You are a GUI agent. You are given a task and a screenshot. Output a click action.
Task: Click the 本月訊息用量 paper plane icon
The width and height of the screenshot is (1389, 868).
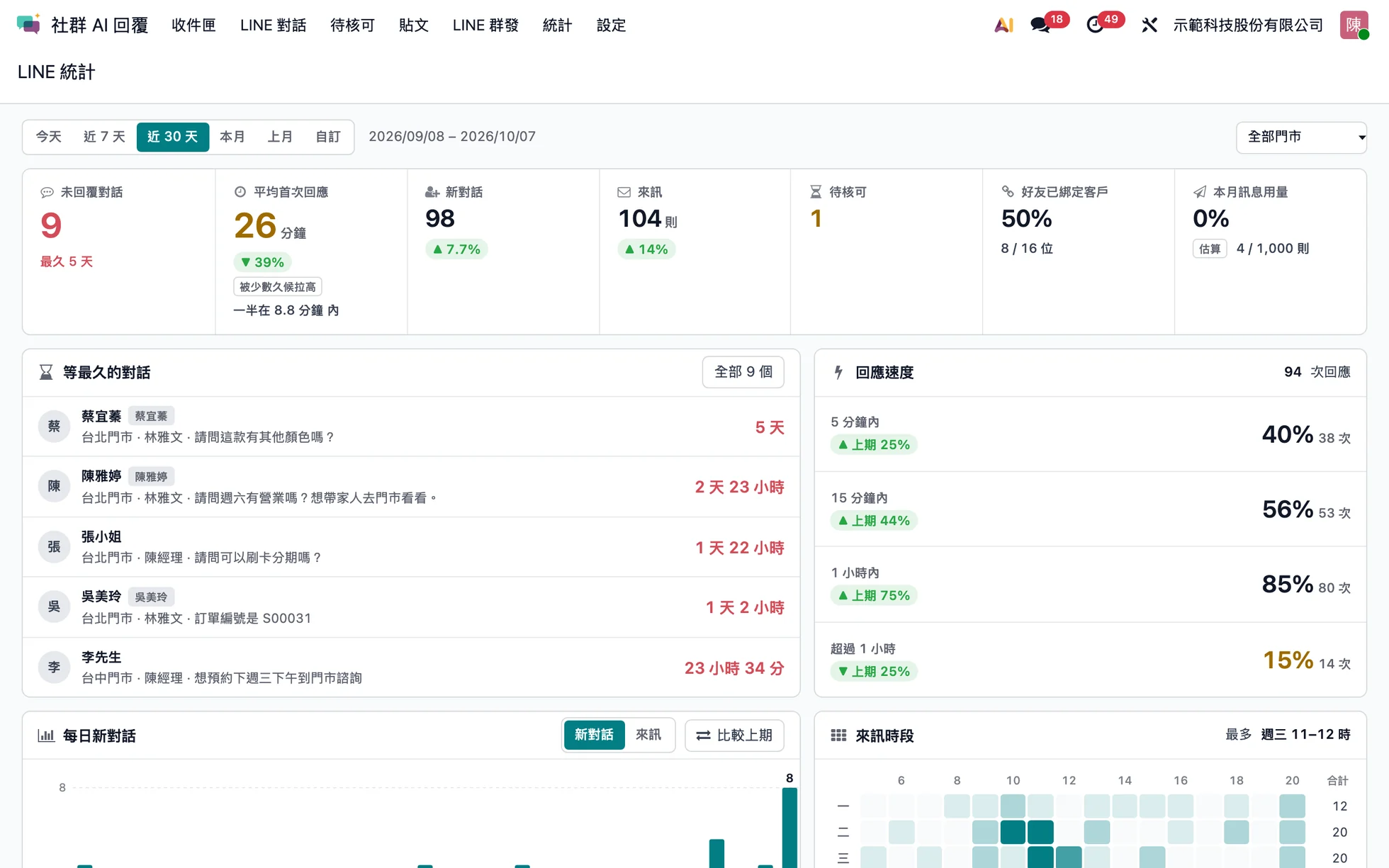tap(1200, 192)
